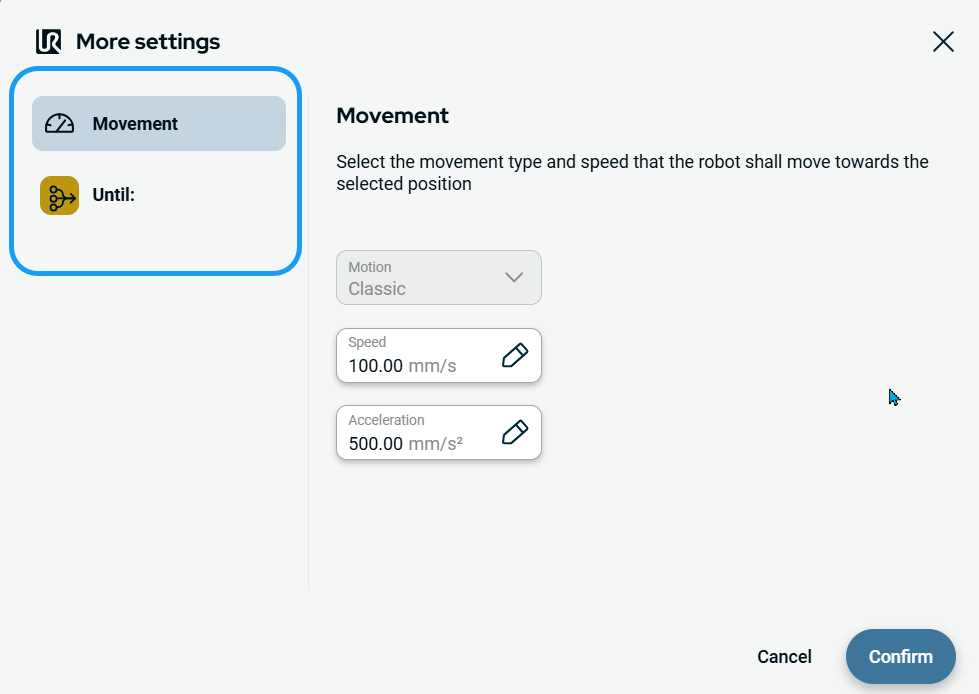Edit the Acceleration 500.00 mm/s² value
This screenshot has width=979, height=694.
405,444
